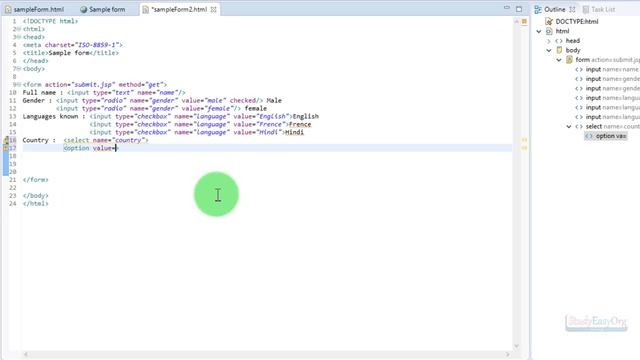Click the closing </body> tag line
This screenshot has height=360, width=640.
[x=36, y=196]
